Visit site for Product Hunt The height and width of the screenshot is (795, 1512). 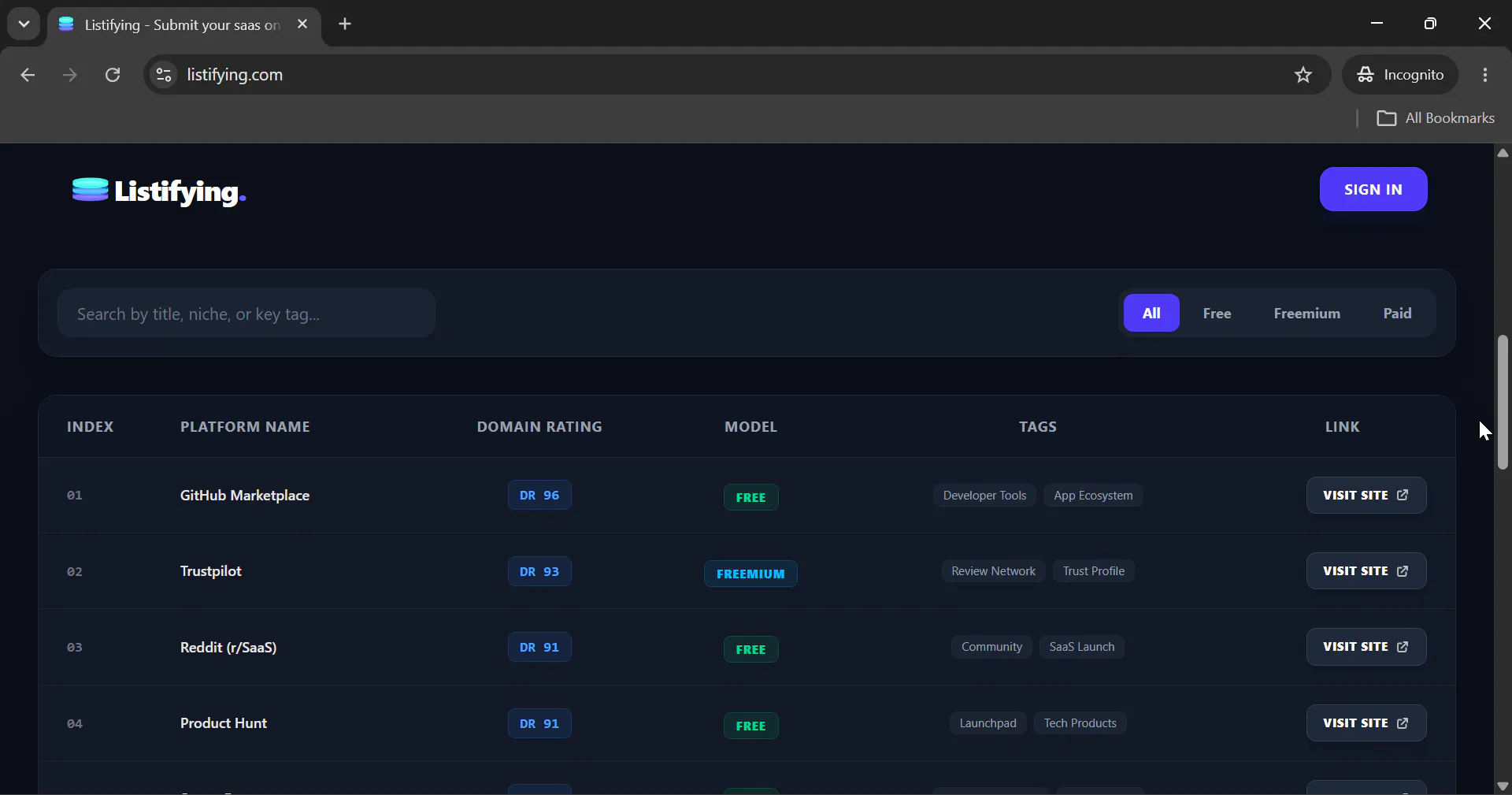point(1366,723)
